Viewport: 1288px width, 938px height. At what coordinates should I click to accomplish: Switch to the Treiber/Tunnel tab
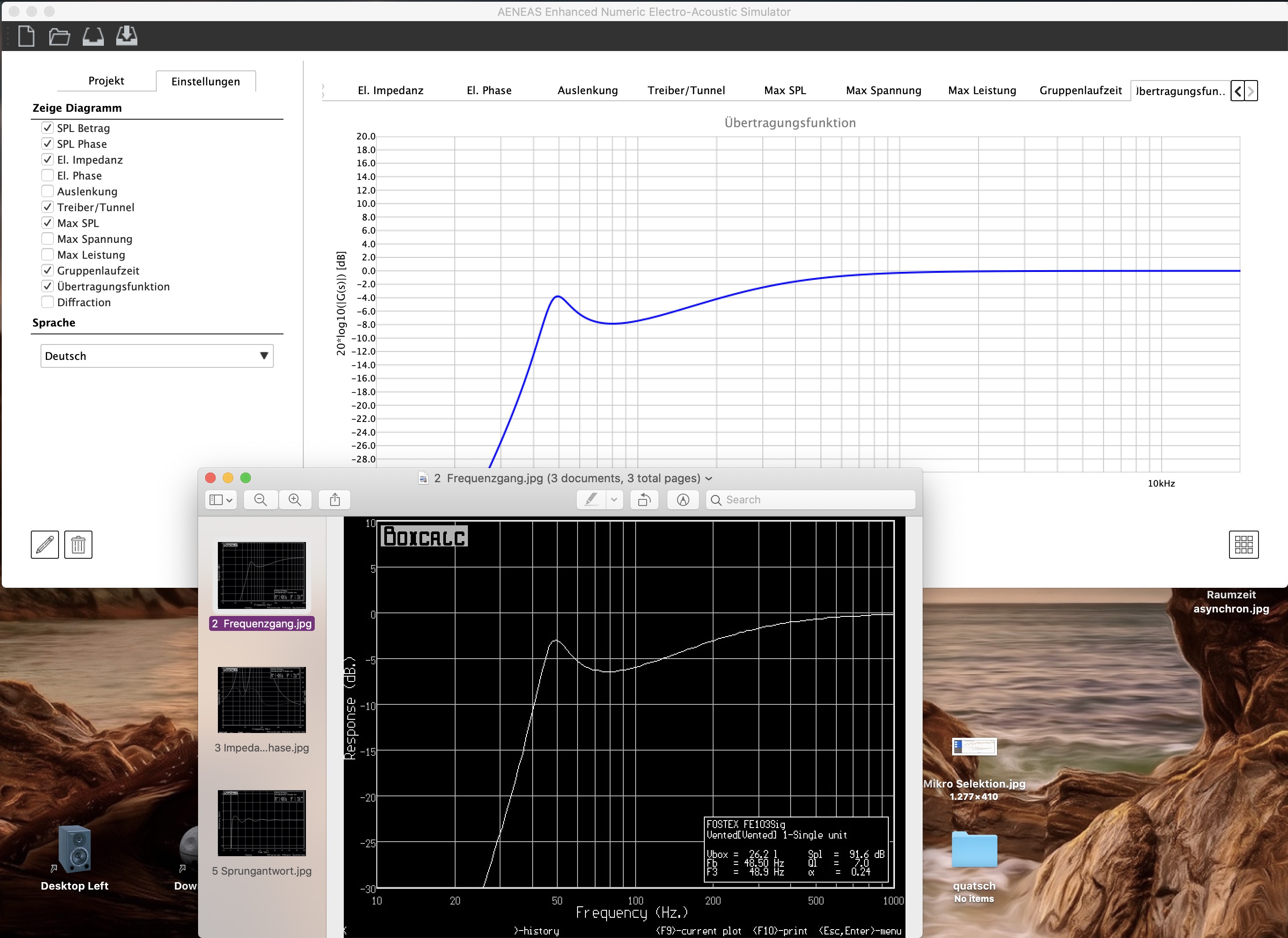point(686,90)
